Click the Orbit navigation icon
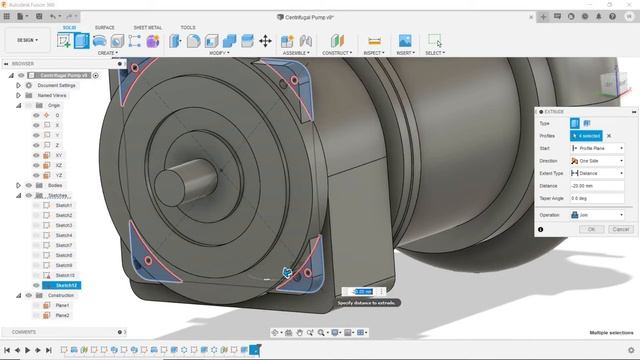640x360 pixels. (276, 333)
